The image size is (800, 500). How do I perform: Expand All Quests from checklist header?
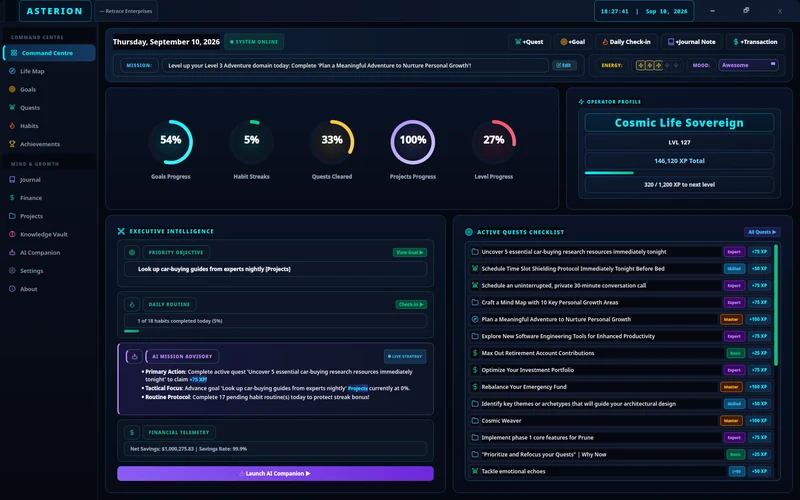click(x=762, y=232)
